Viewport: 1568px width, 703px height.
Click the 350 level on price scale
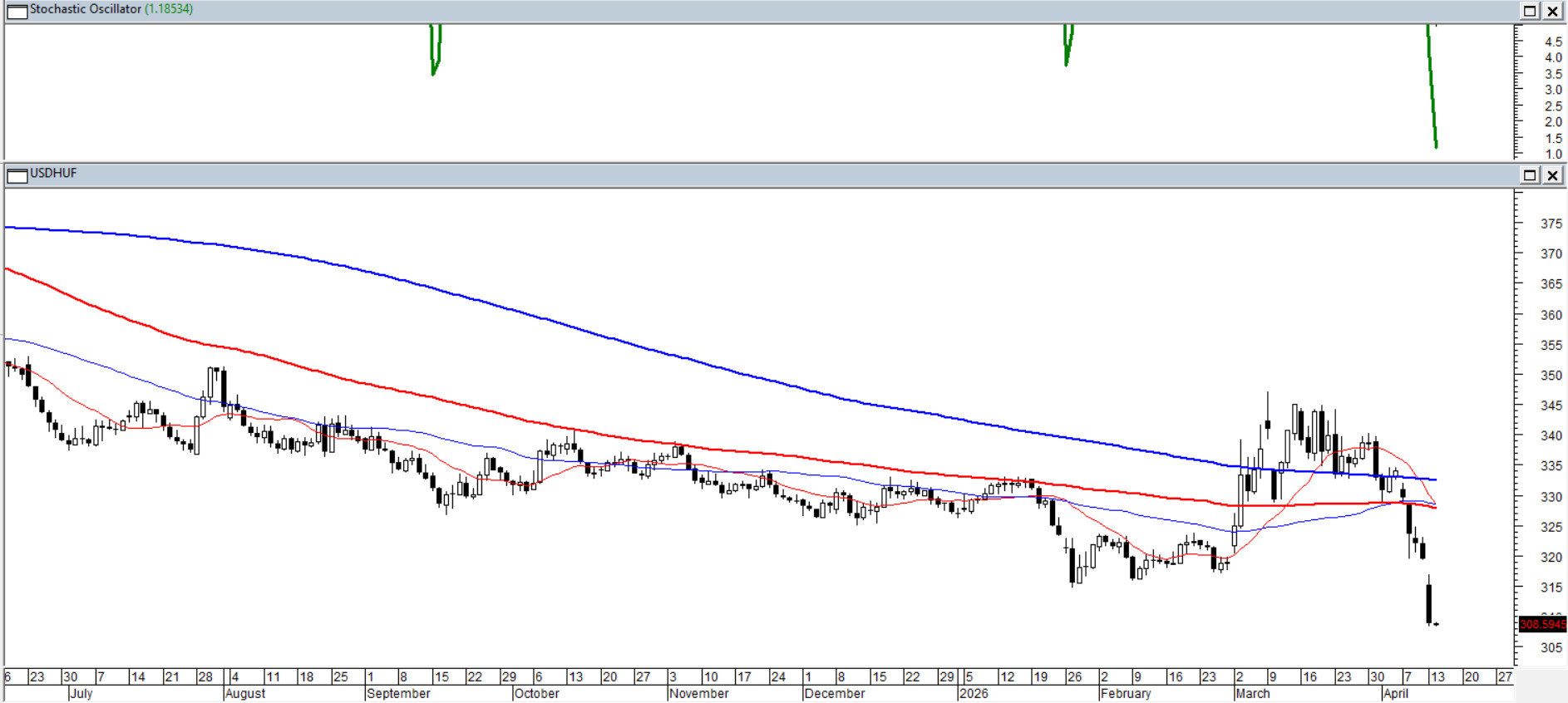tap(1551, 375)
